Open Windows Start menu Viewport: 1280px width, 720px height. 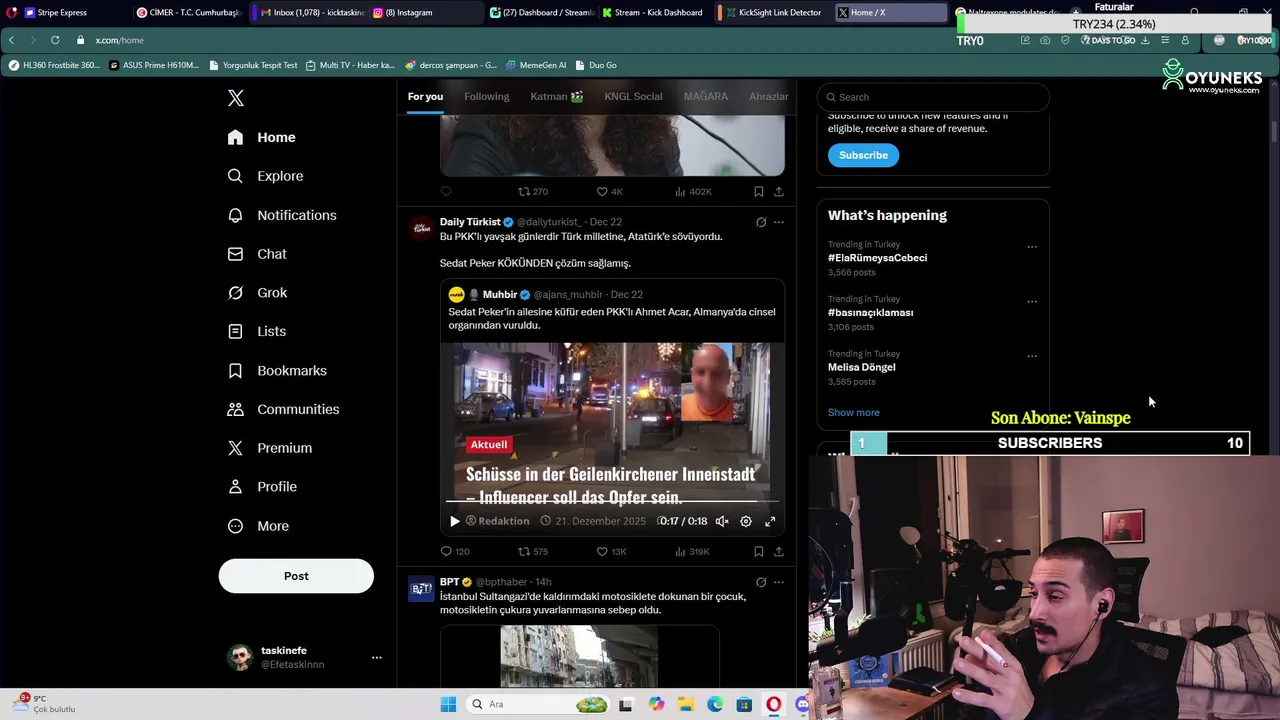[x=448, y=704]
